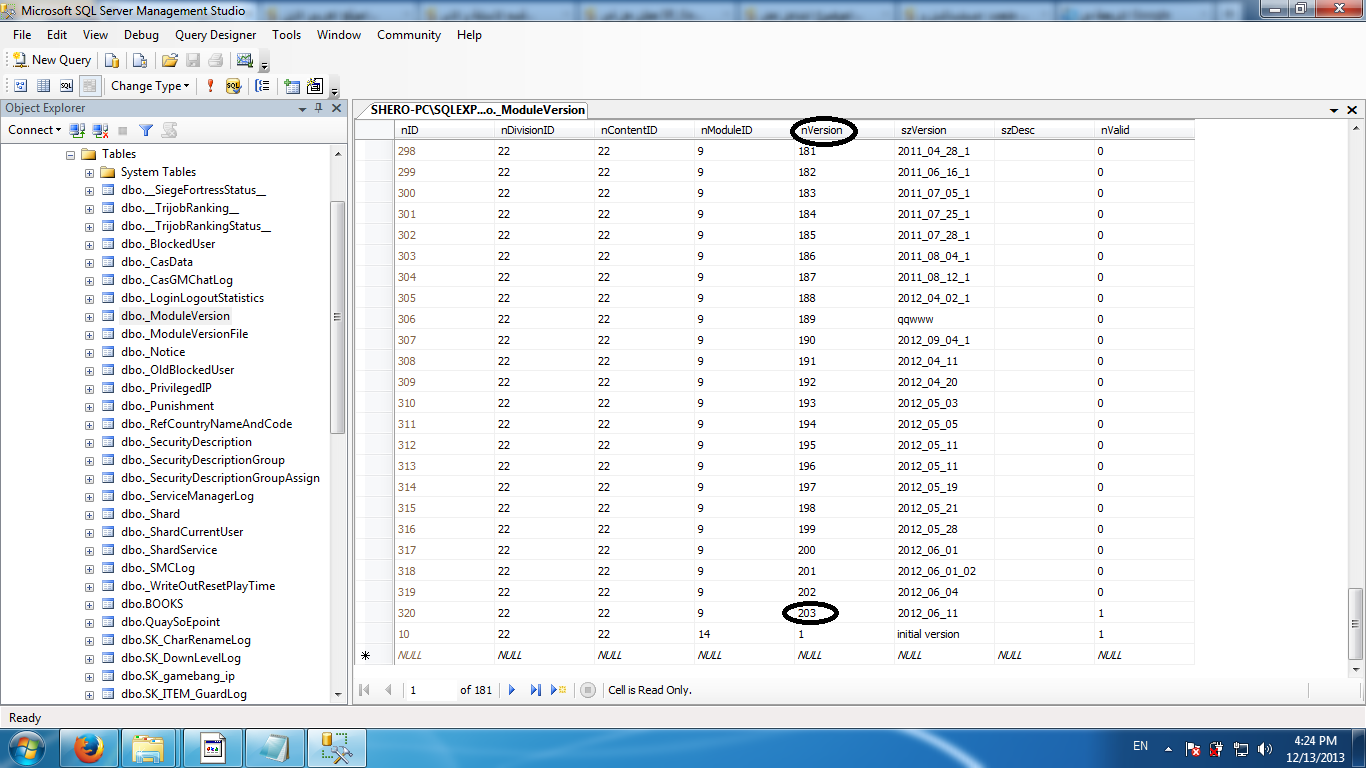Screen dimensions: 1366x768
Task: Move to last record arrow
Action: [x=535, y=690]
